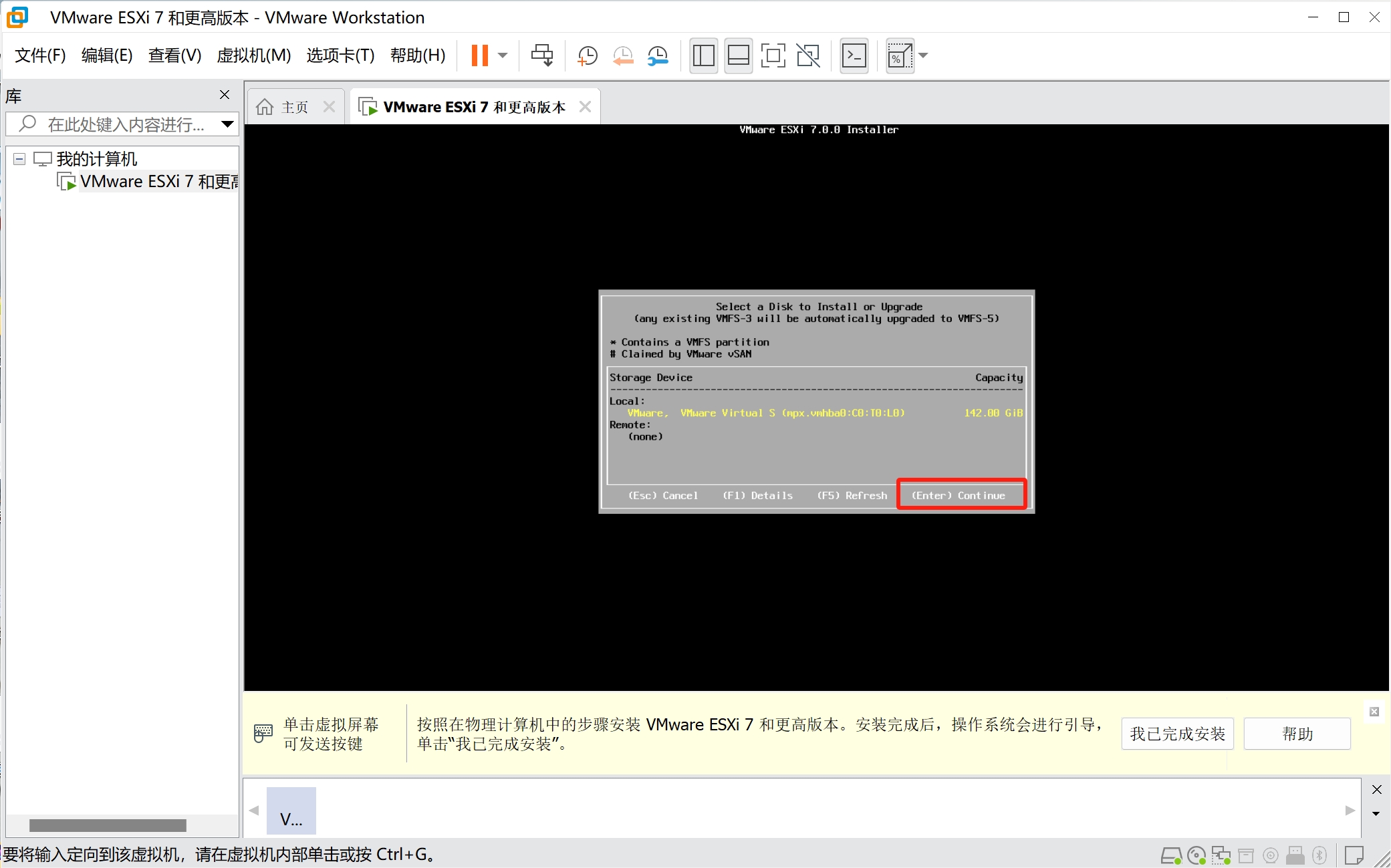Click the 我已完成安装 button
The height and width of the screenshot is (868, 1391).
click(1177, 734)
